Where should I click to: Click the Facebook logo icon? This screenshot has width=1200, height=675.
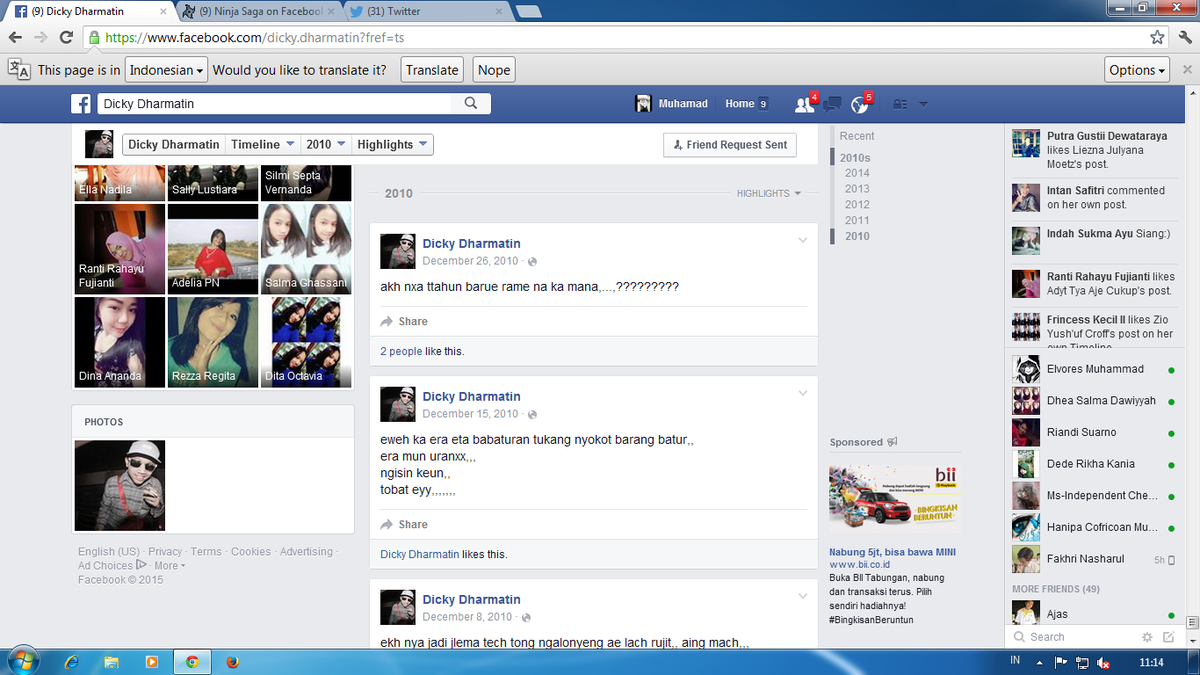coord(81,104)
